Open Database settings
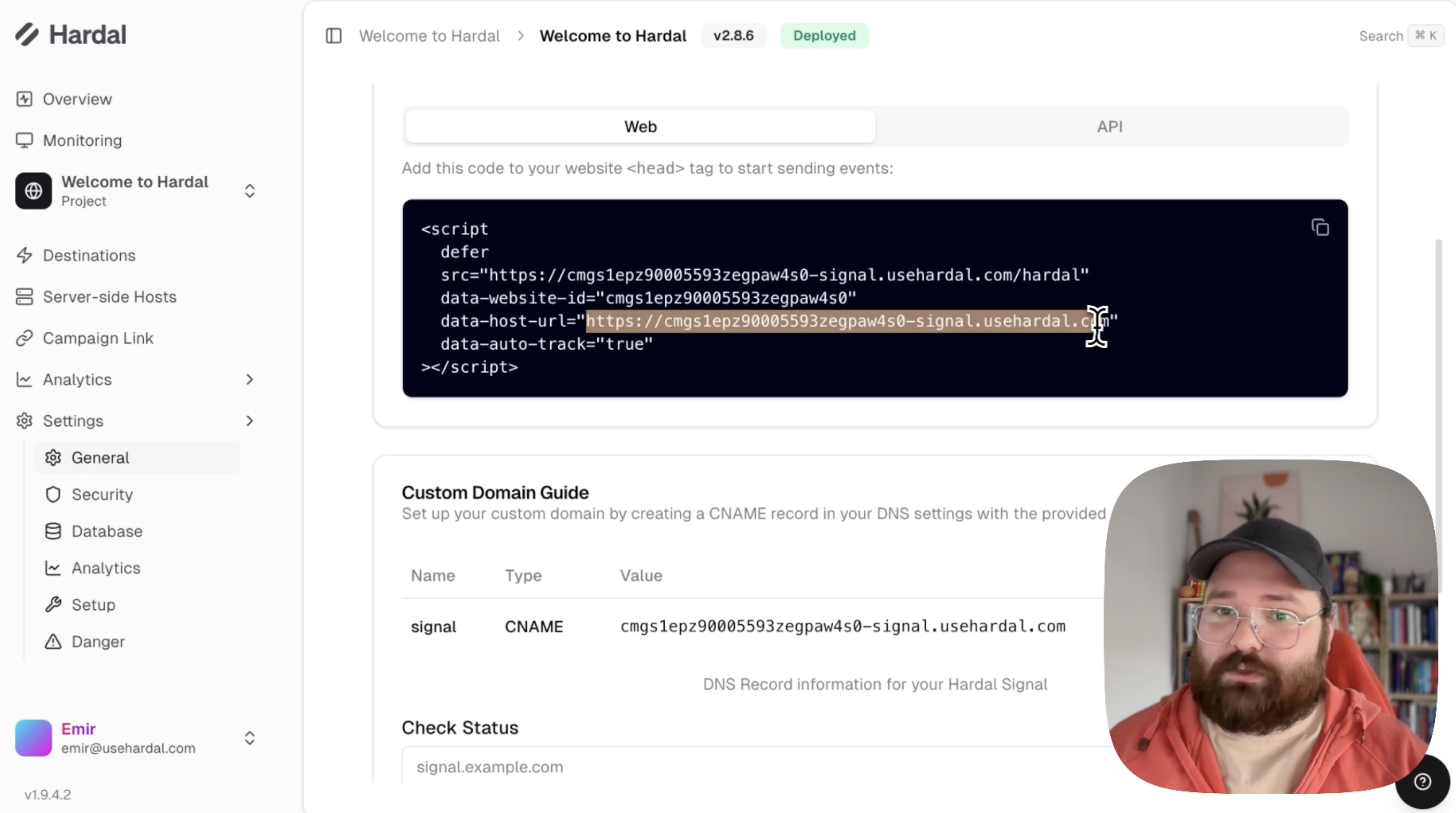This screenshot has width=1456, height=813. pyautogui.click(x=107, y=531)
